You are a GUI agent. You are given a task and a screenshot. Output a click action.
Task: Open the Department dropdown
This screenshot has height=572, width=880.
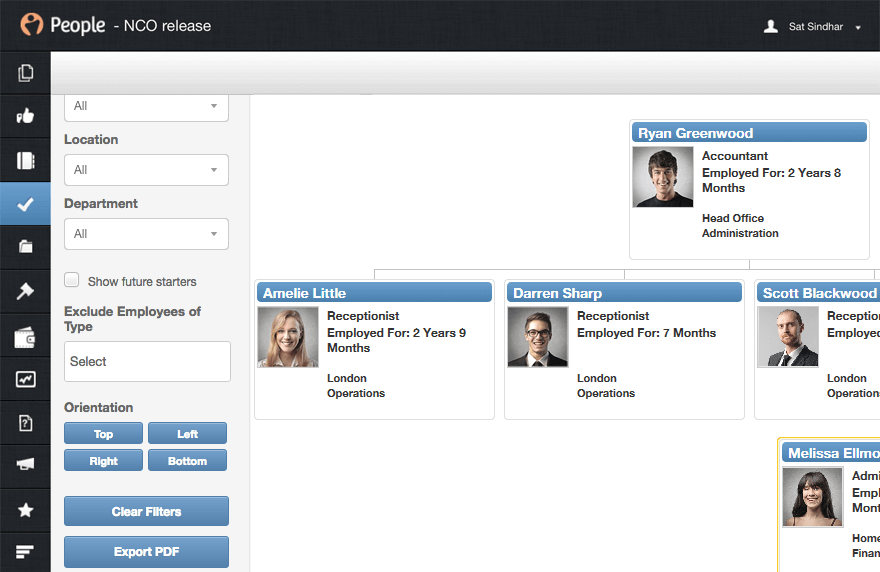(x=146, y=234)
